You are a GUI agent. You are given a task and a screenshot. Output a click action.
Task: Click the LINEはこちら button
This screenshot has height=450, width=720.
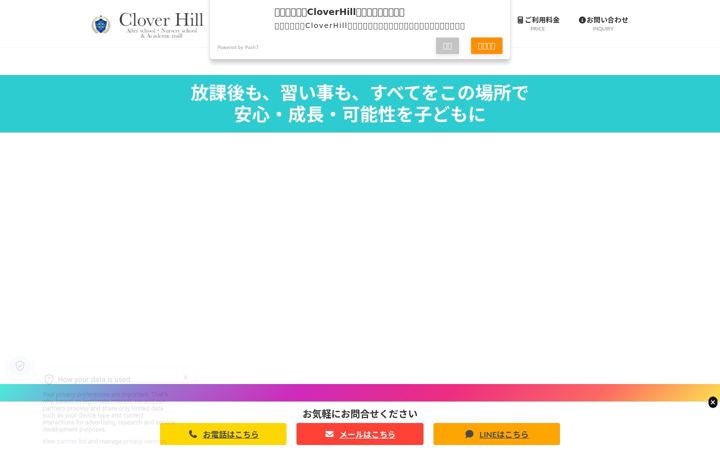pyautogui.click(x=496, y=434)
